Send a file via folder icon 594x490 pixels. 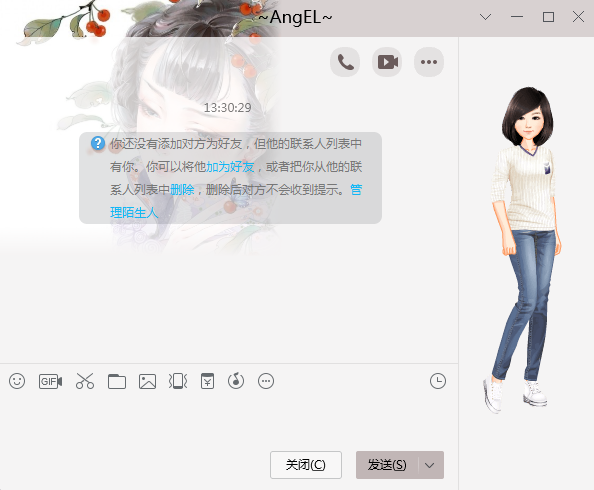(x=117, y=381)
